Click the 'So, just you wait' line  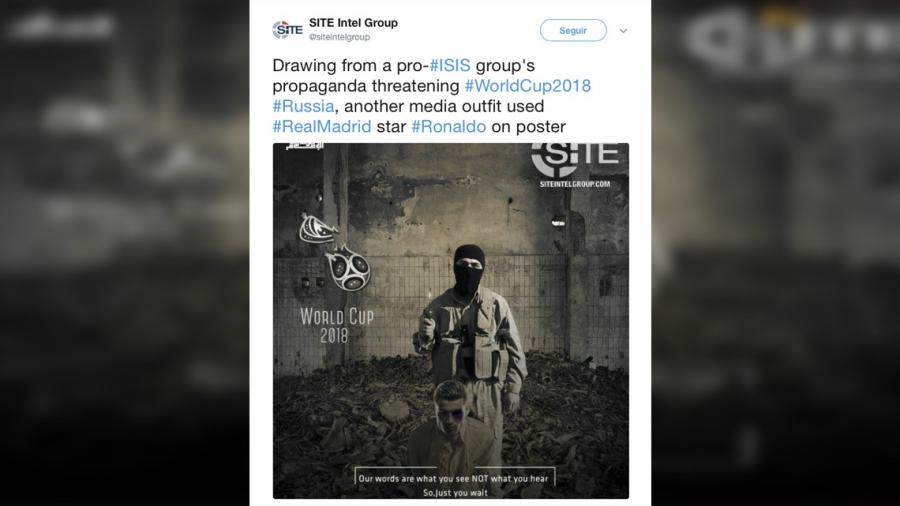tap(455, 493)
